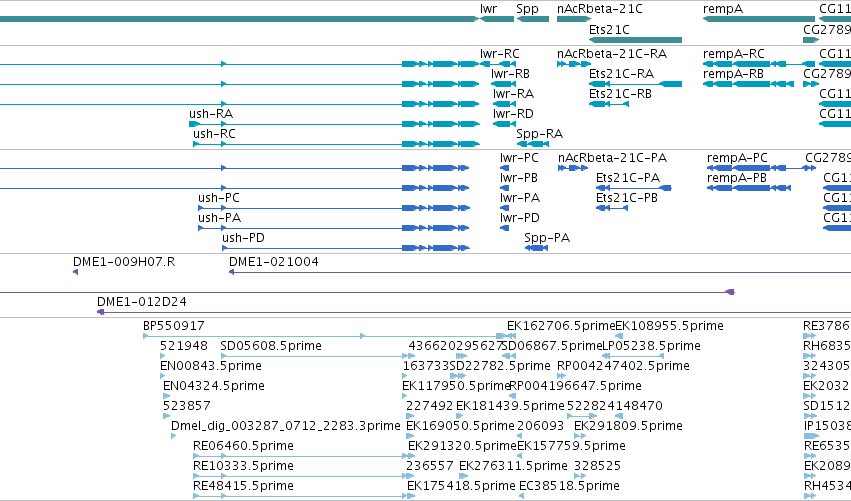Image resolution: width=851 pixels, height=501 pixels.
Task: Open the rempA-PB protein label
Action: (737, 178)
